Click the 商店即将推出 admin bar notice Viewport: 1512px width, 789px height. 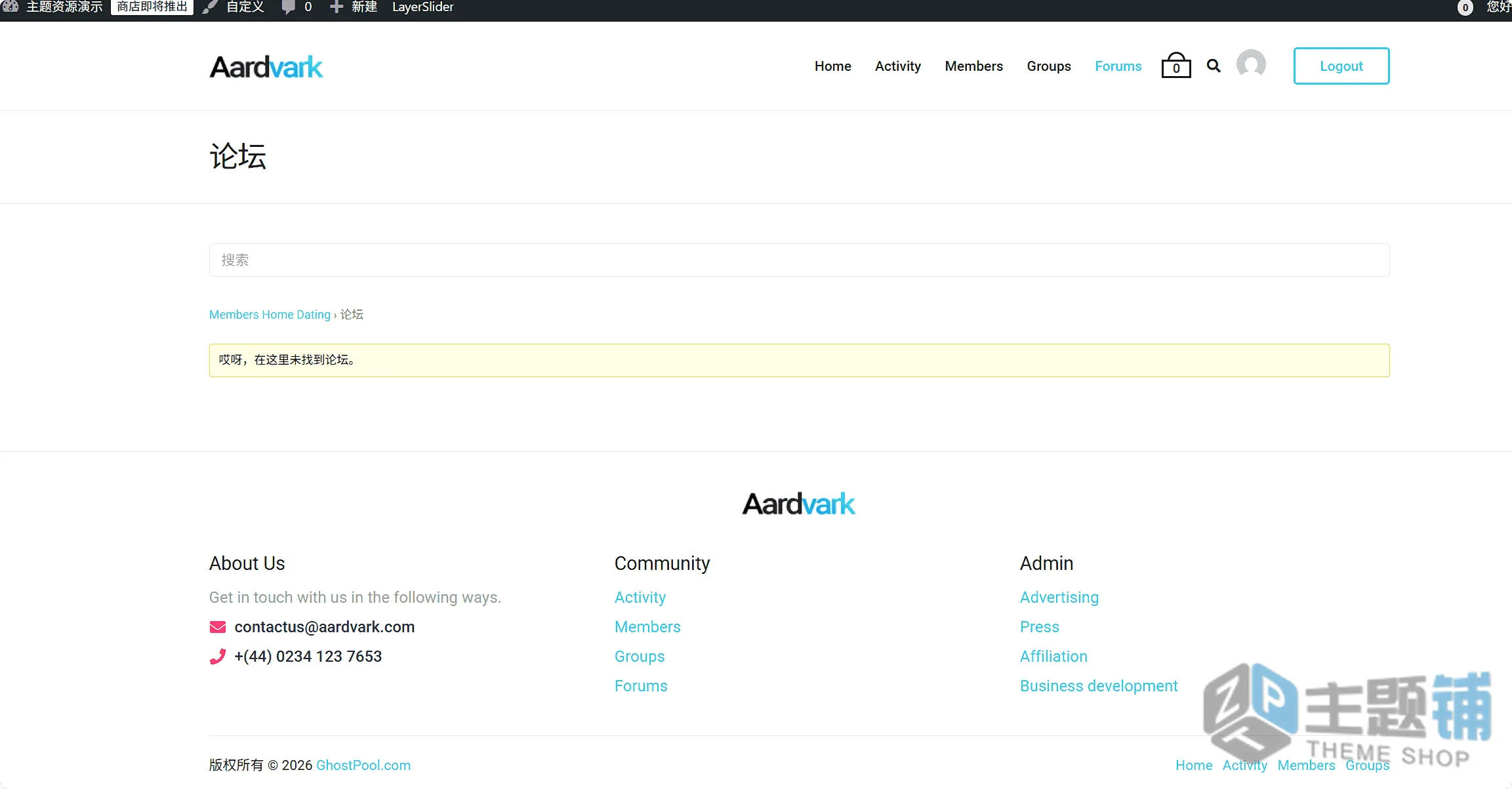click(152, 7)
